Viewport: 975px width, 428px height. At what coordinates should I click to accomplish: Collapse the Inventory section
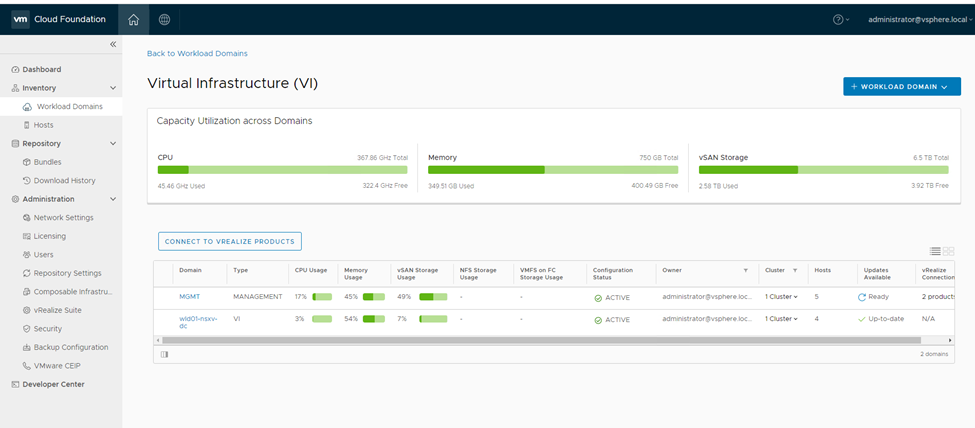(x=113, y=88)
